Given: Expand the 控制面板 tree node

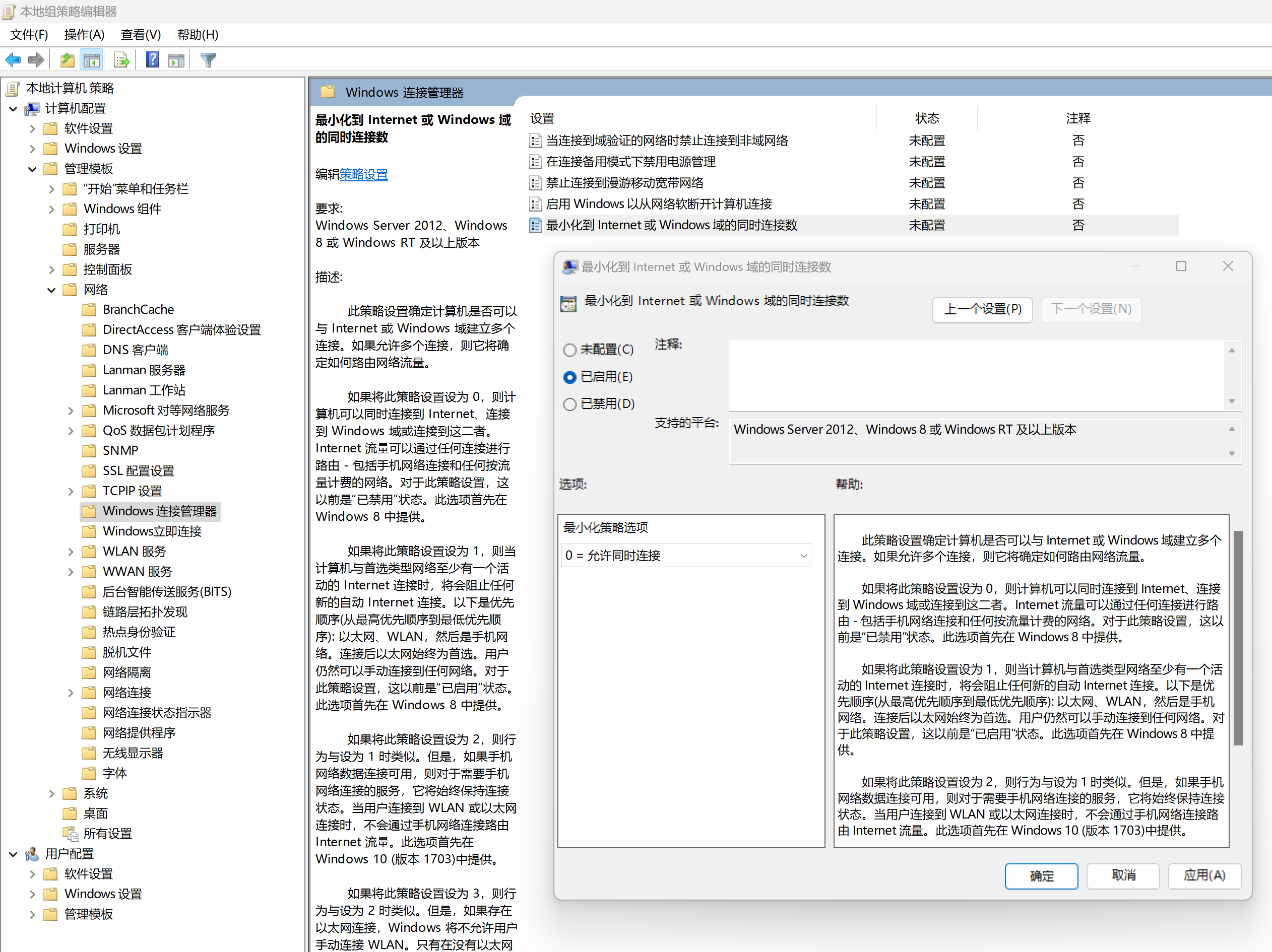Looking at the screenshot, I should (51, 269).
